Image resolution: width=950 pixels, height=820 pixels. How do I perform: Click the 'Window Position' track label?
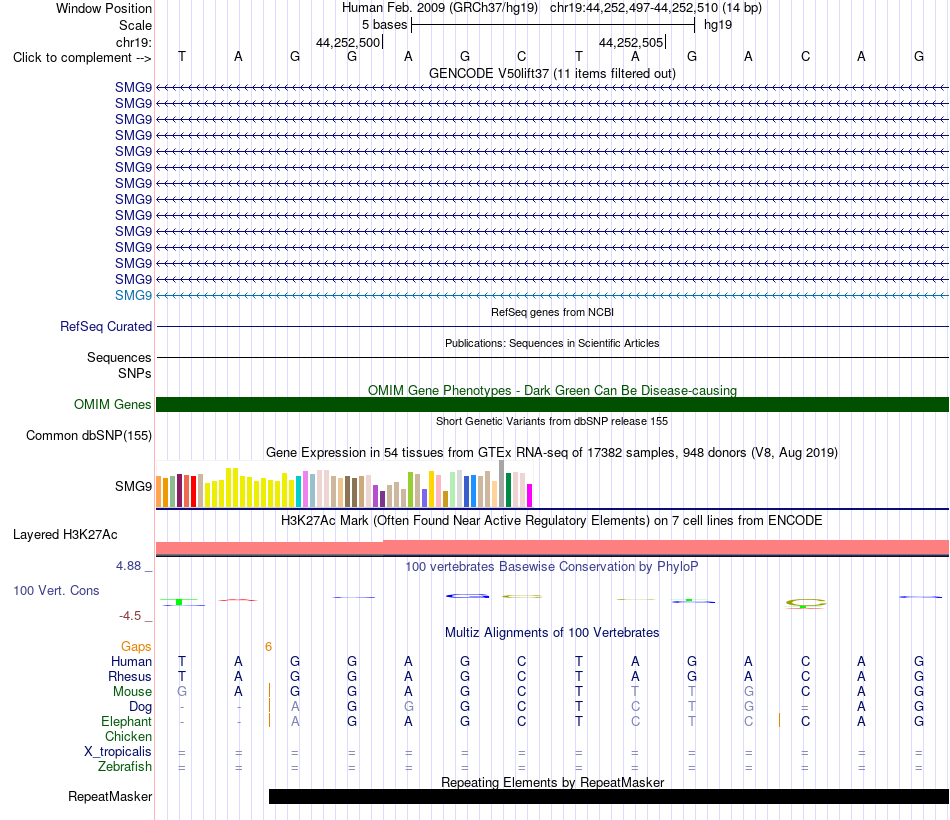click(x=104, y=8)
